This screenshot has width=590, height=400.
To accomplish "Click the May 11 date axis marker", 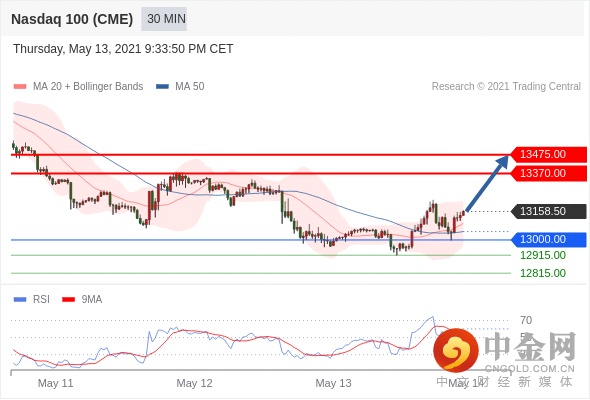I will pos(55,383).
